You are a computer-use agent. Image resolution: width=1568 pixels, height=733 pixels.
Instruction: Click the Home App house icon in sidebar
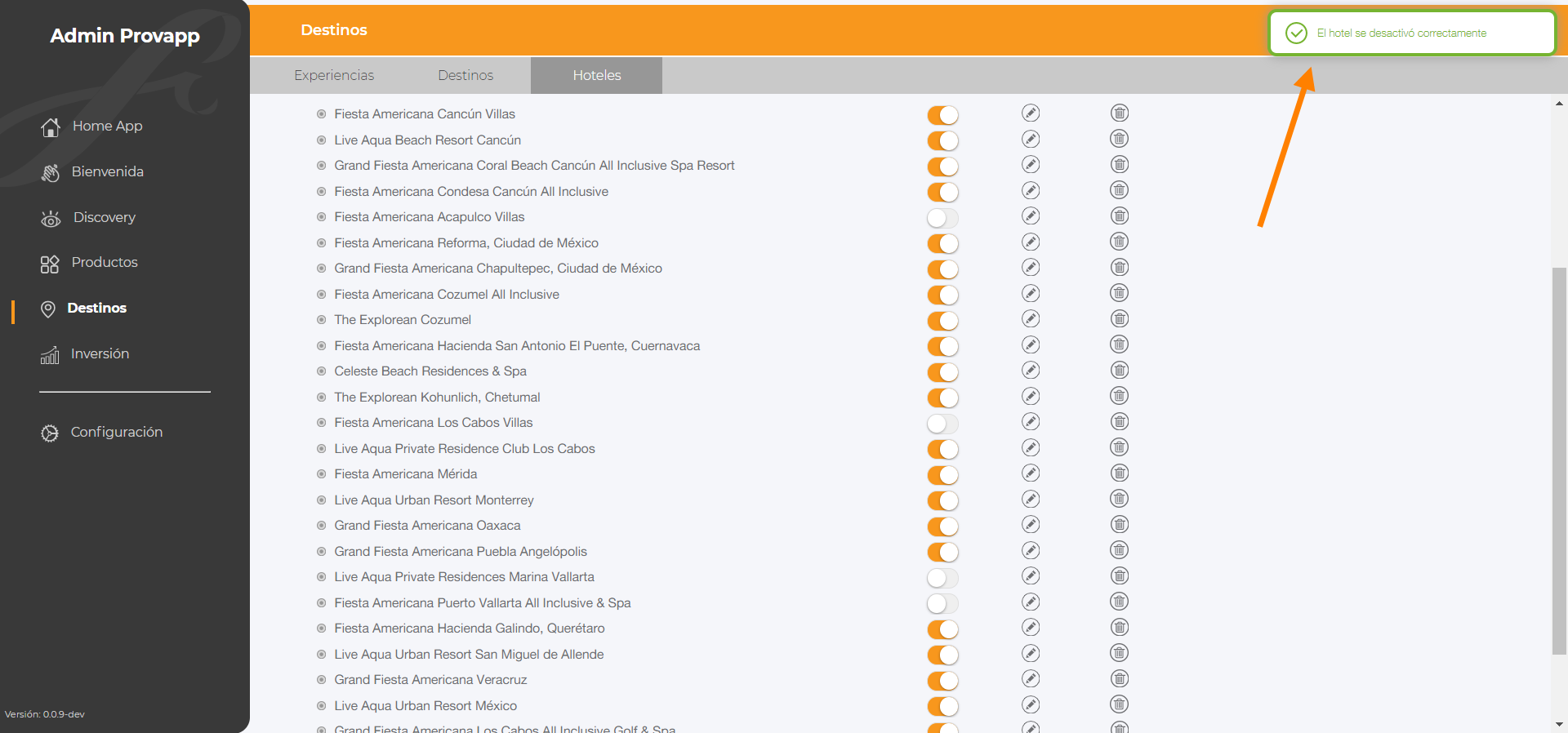[51, 127]
